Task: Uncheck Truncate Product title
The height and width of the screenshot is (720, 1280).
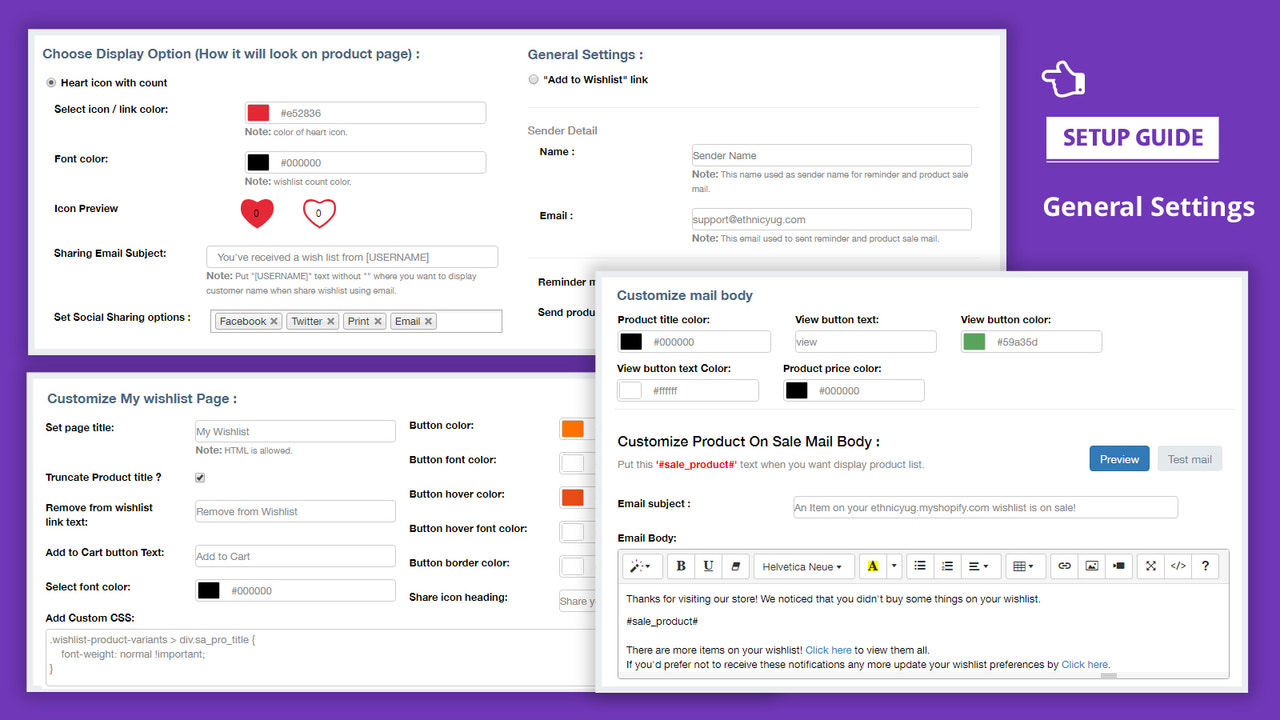Action: point(199,478)
